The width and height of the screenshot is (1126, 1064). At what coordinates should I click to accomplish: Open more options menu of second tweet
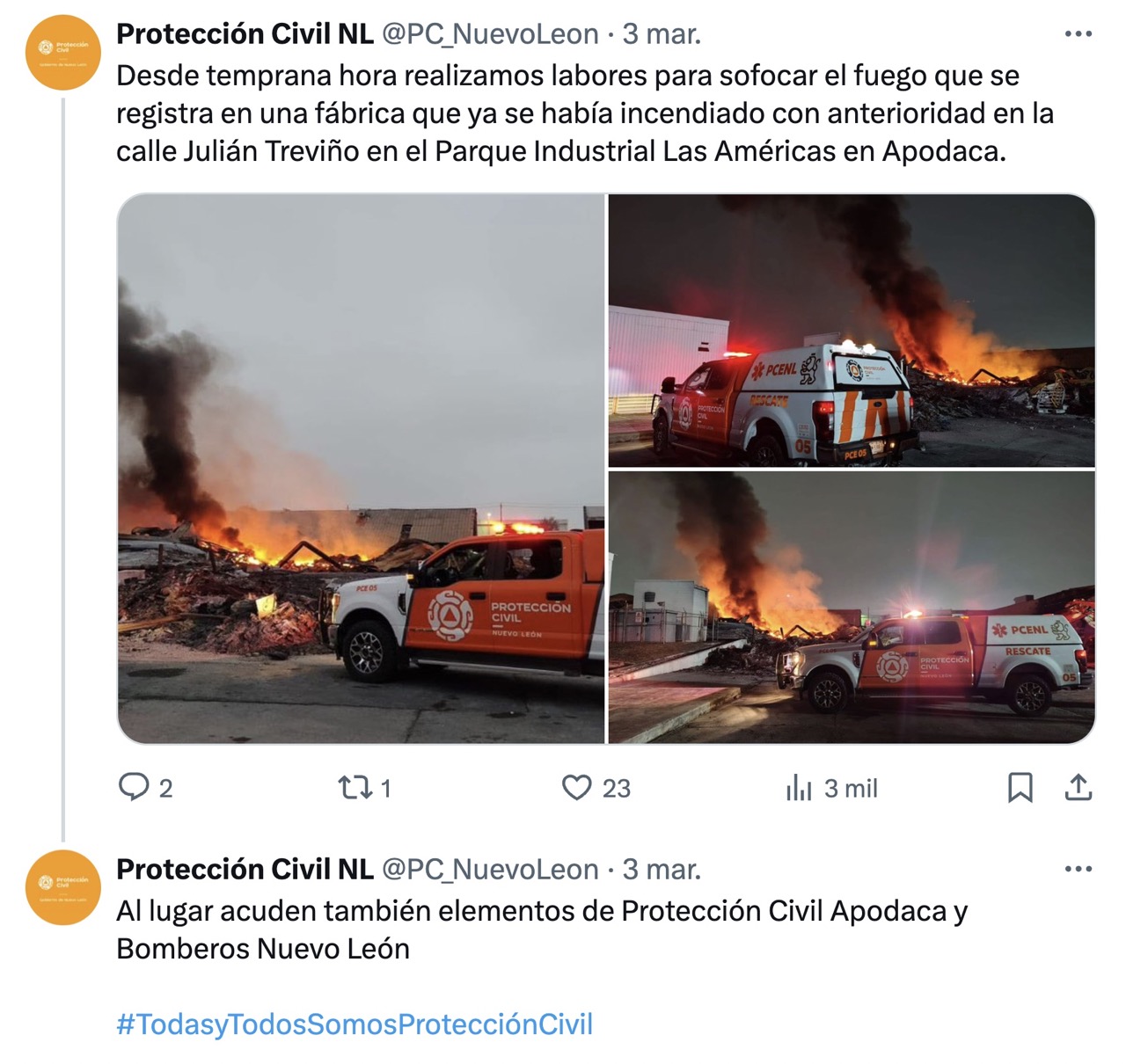coord(1078,869)
